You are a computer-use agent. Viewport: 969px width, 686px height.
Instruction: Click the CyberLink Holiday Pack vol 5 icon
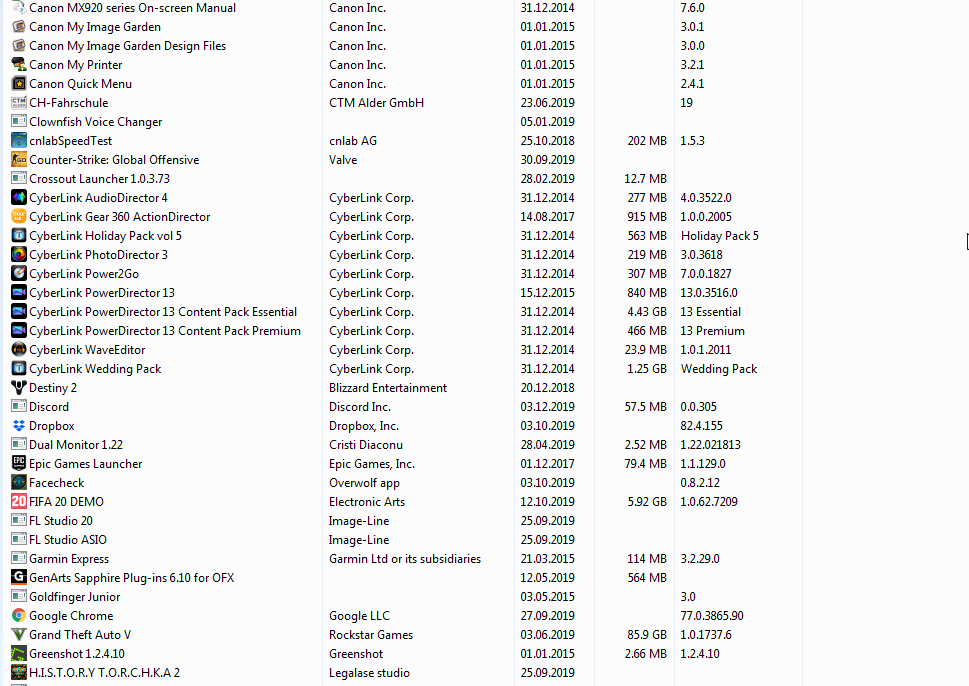pos(19,235)
